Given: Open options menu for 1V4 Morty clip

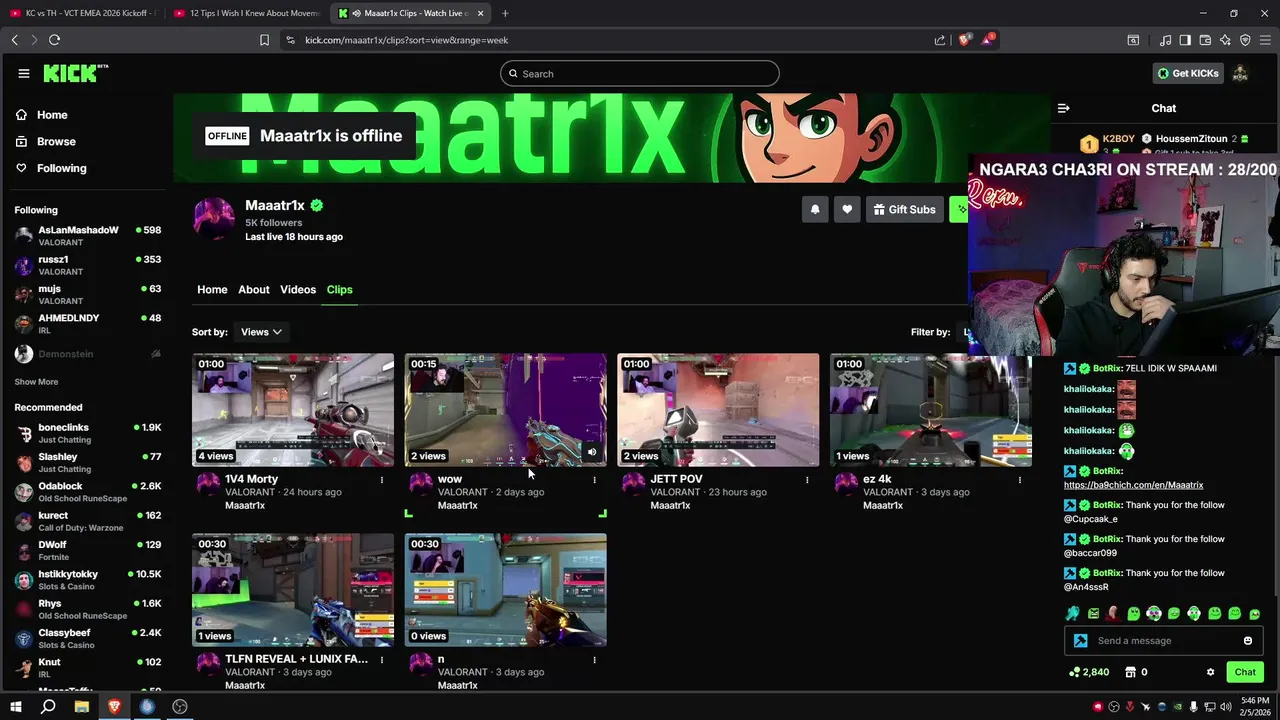Looking at the screenshot, I should pyautogui.click(x=382, y=480).
